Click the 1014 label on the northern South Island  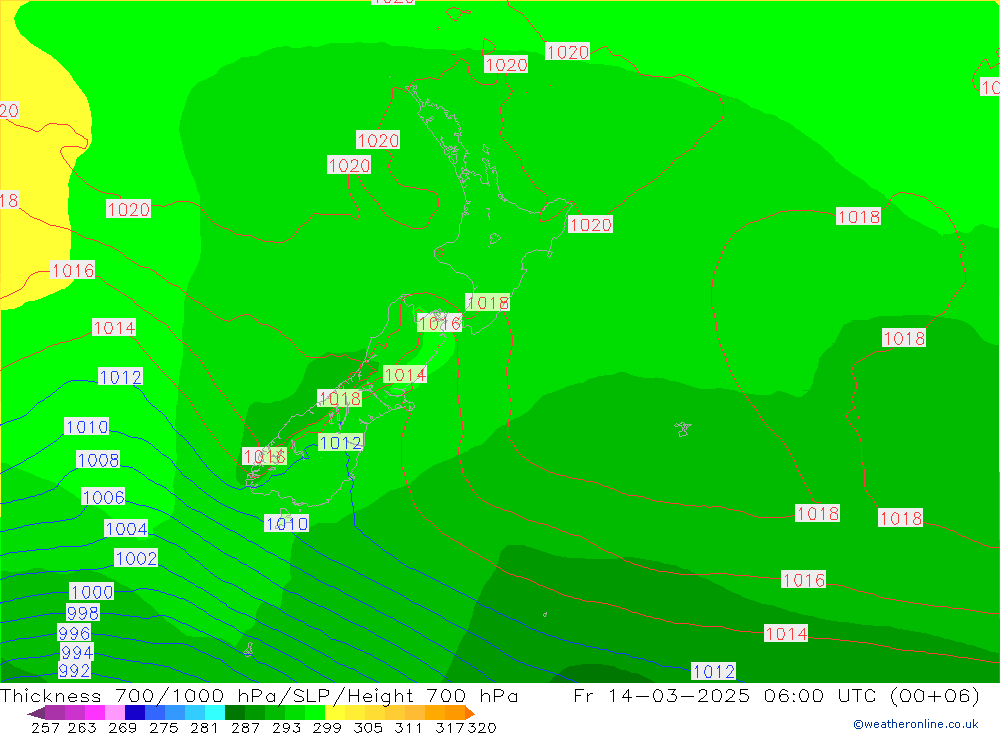click(x=405, y=374)
